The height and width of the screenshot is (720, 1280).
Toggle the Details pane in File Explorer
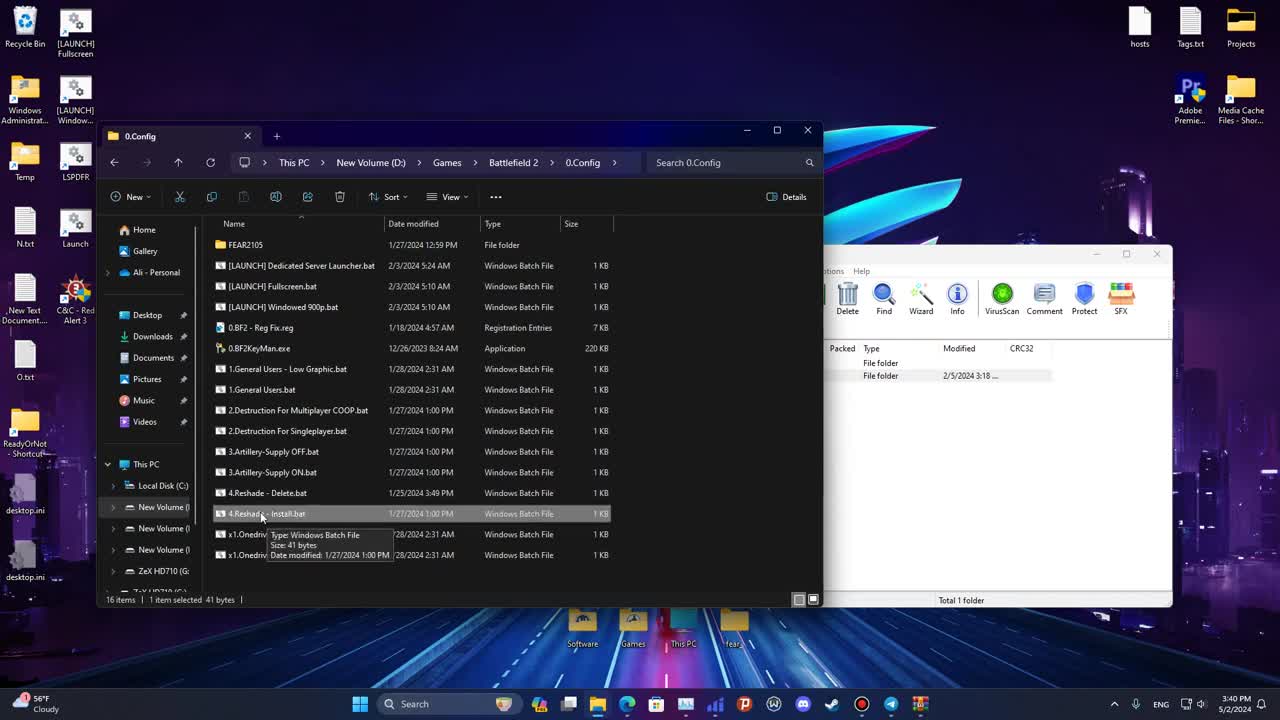point(786,197)
